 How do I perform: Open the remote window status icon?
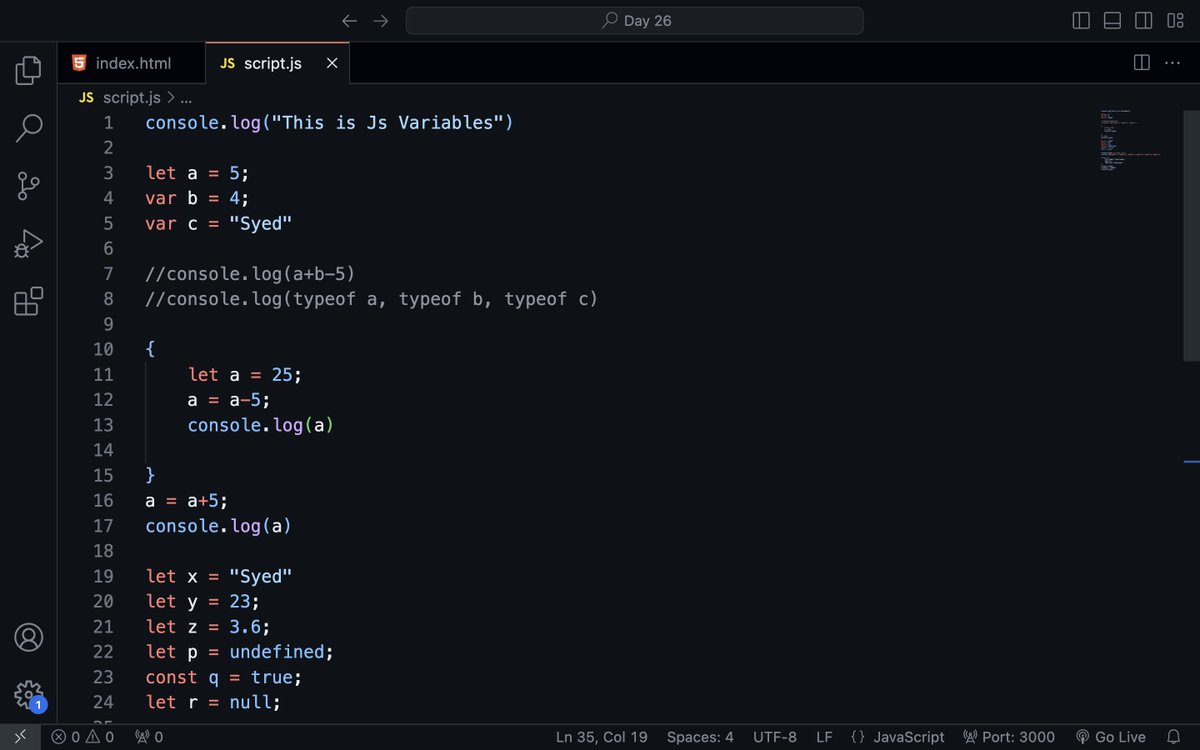coord(20,737)
